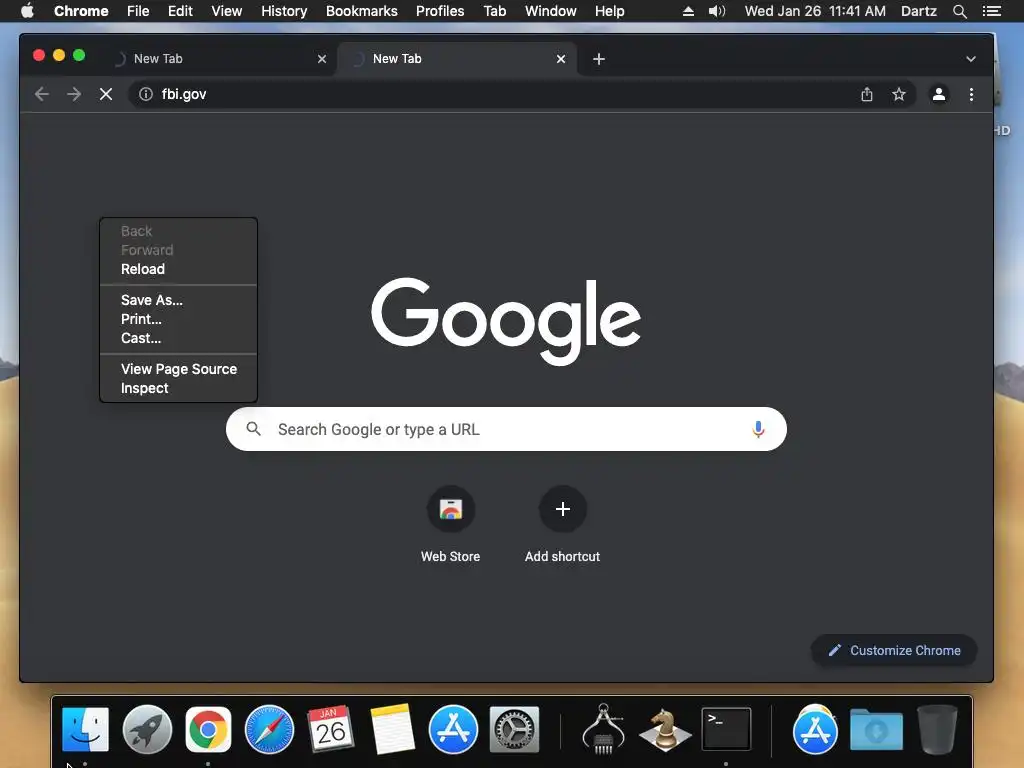Stop loading the page

[x=106, y=94]
